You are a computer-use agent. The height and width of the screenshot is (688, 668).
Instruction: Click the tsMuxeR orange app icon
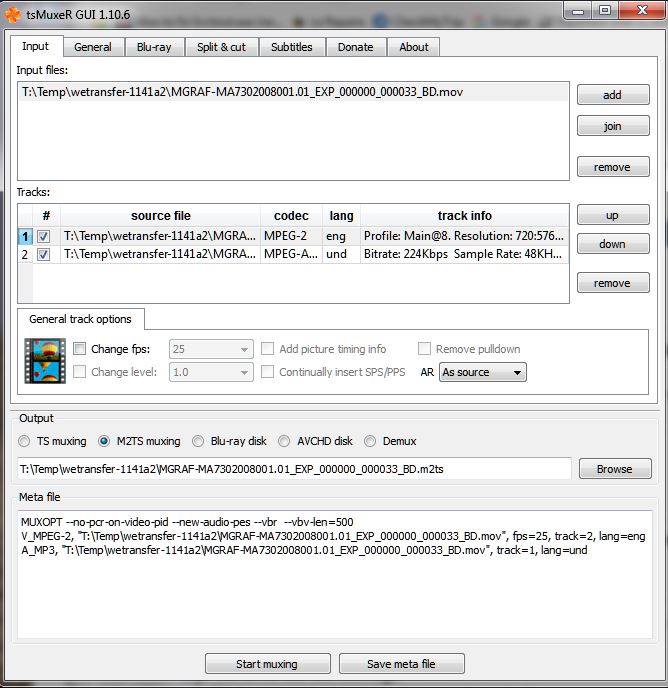13,14
